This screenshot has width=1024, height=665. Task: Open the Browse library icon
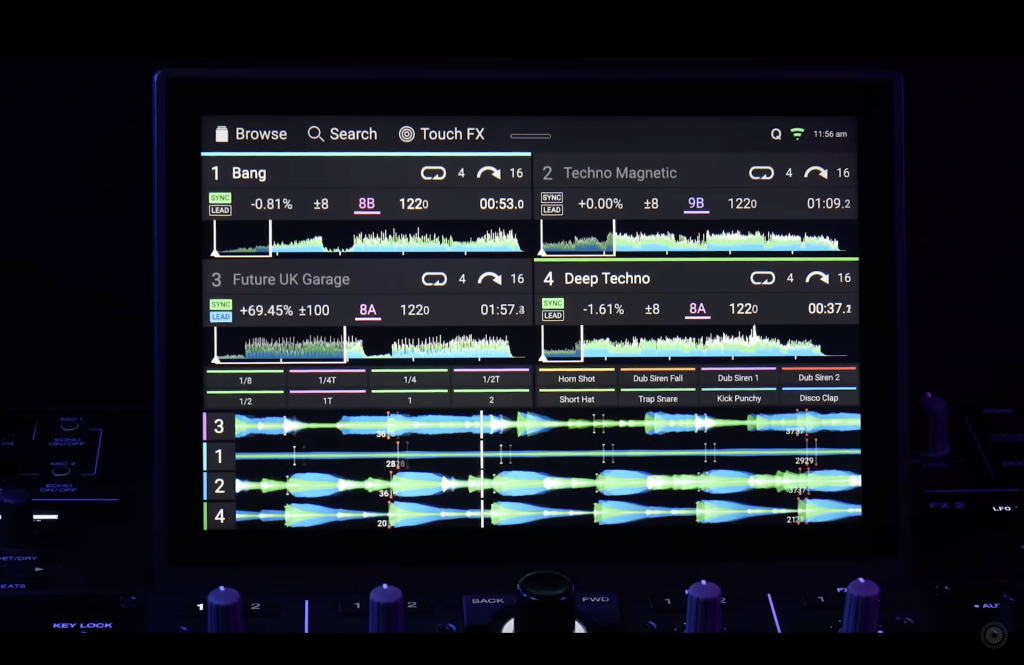coord(222,134)
